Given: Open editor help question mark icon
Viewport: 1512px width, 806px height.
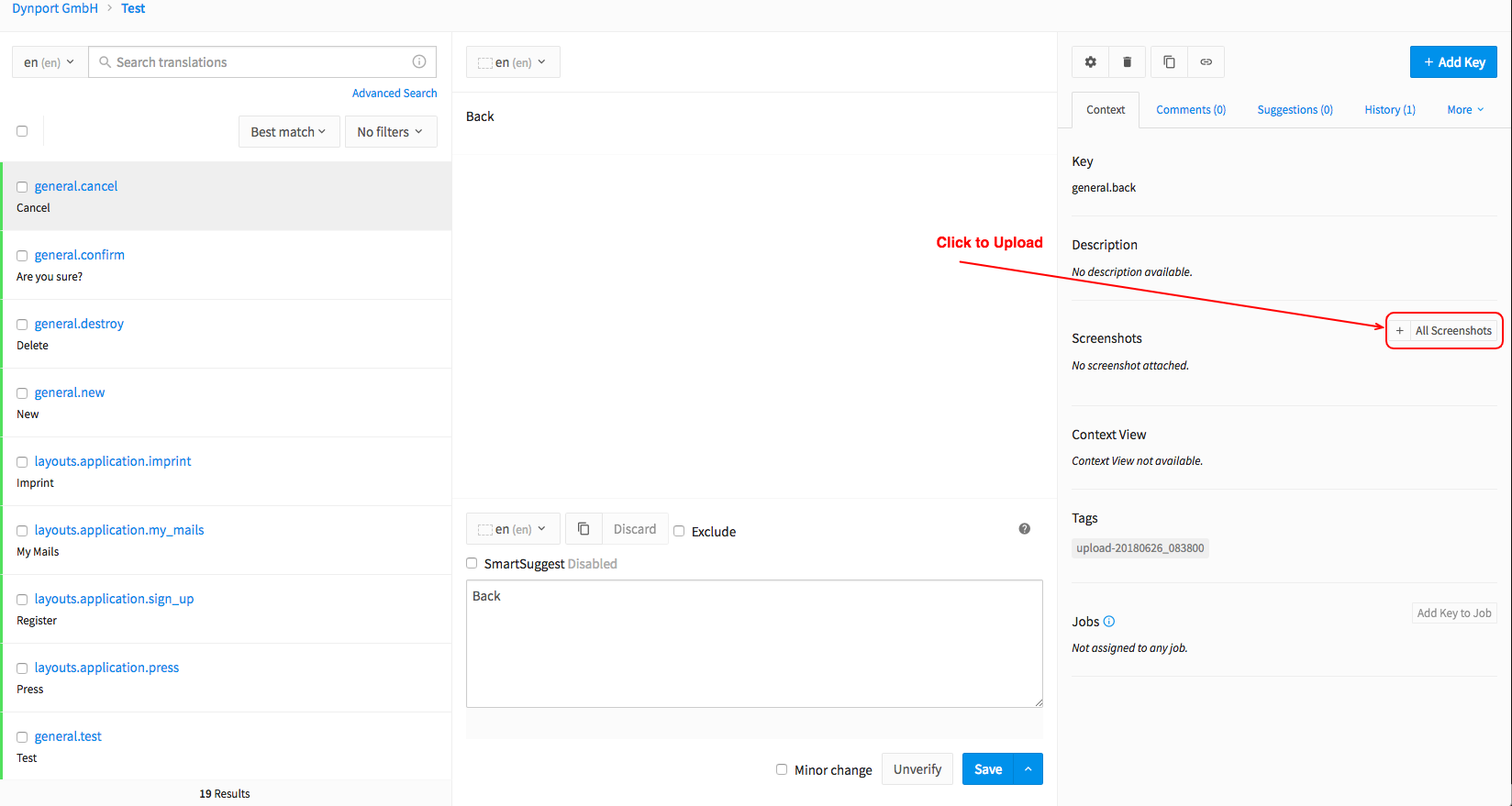Looking at the screenshot, I should (1024, 528).
